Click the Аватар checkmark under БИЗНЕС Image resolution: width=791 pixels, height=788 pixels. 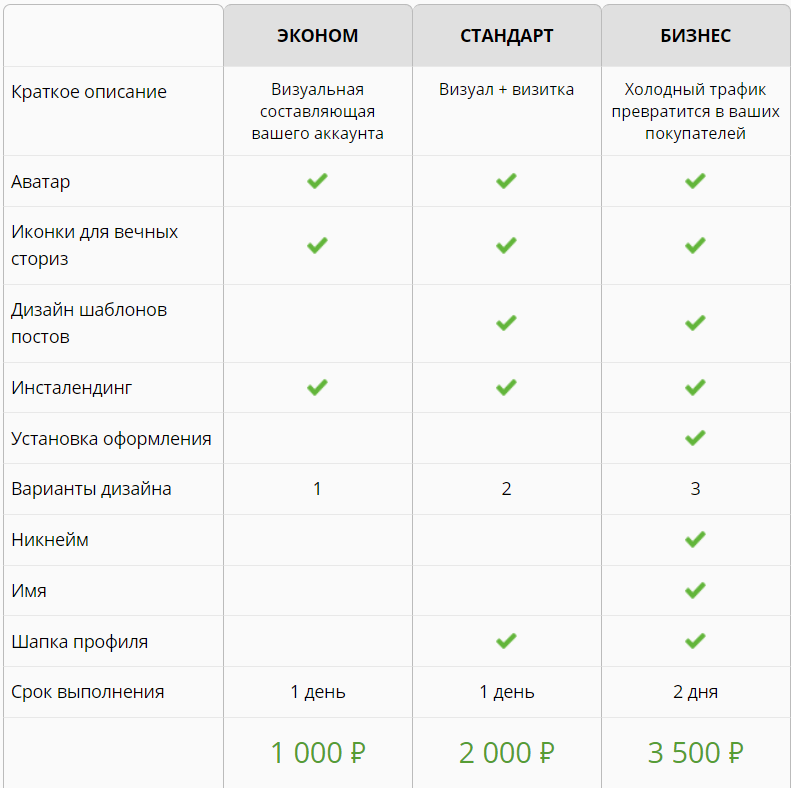pos(695,181)
